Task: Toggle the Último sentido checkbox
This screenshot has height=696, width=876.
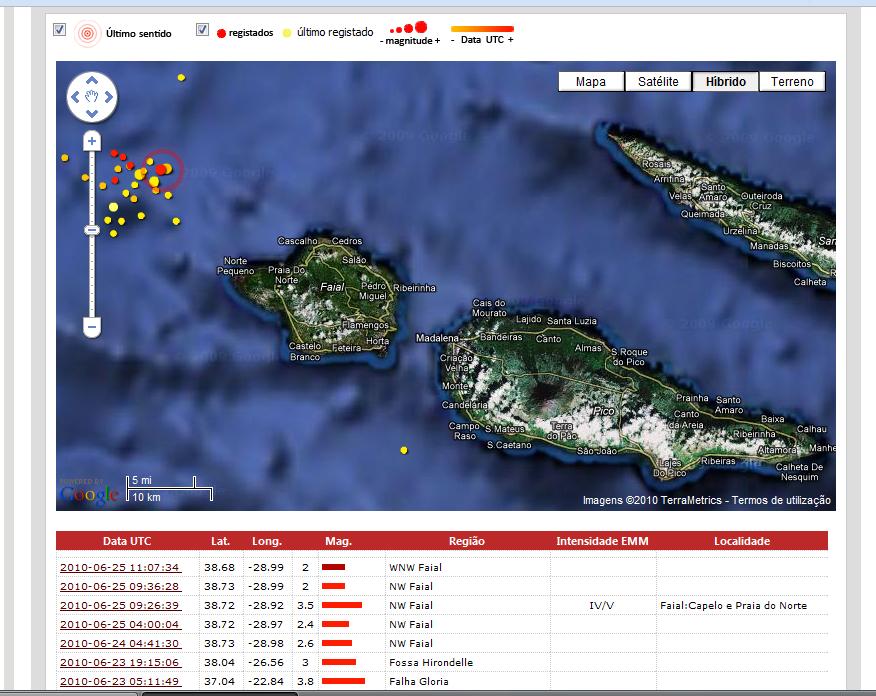Action: coord(59,30)
